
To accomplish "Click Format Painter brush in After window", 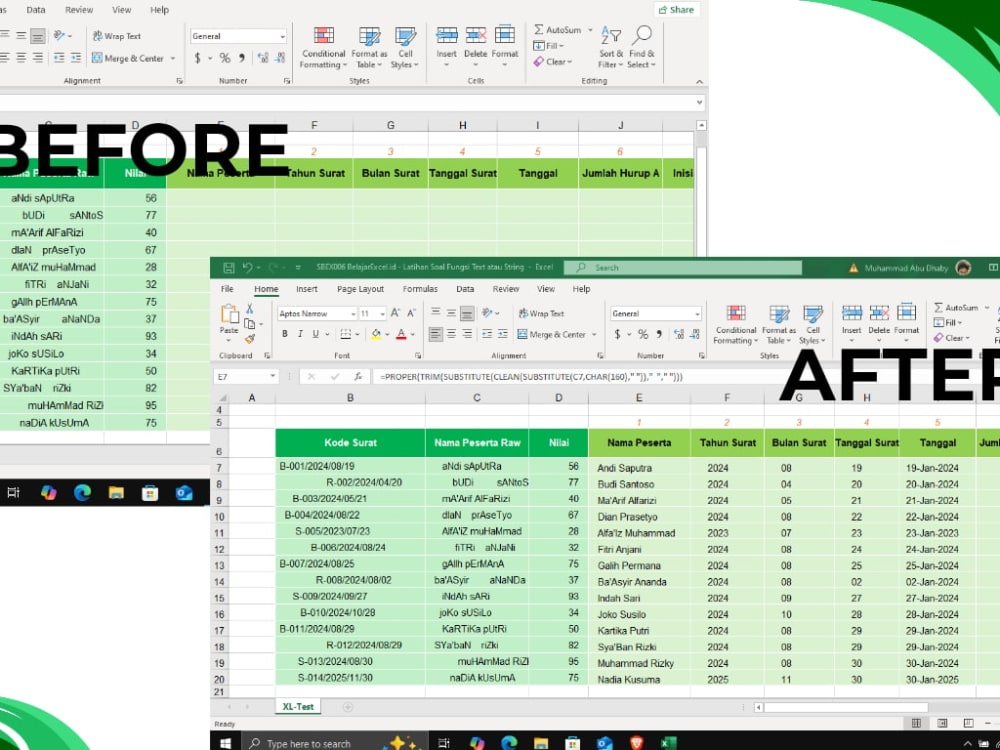I will (x=249, y=339).
